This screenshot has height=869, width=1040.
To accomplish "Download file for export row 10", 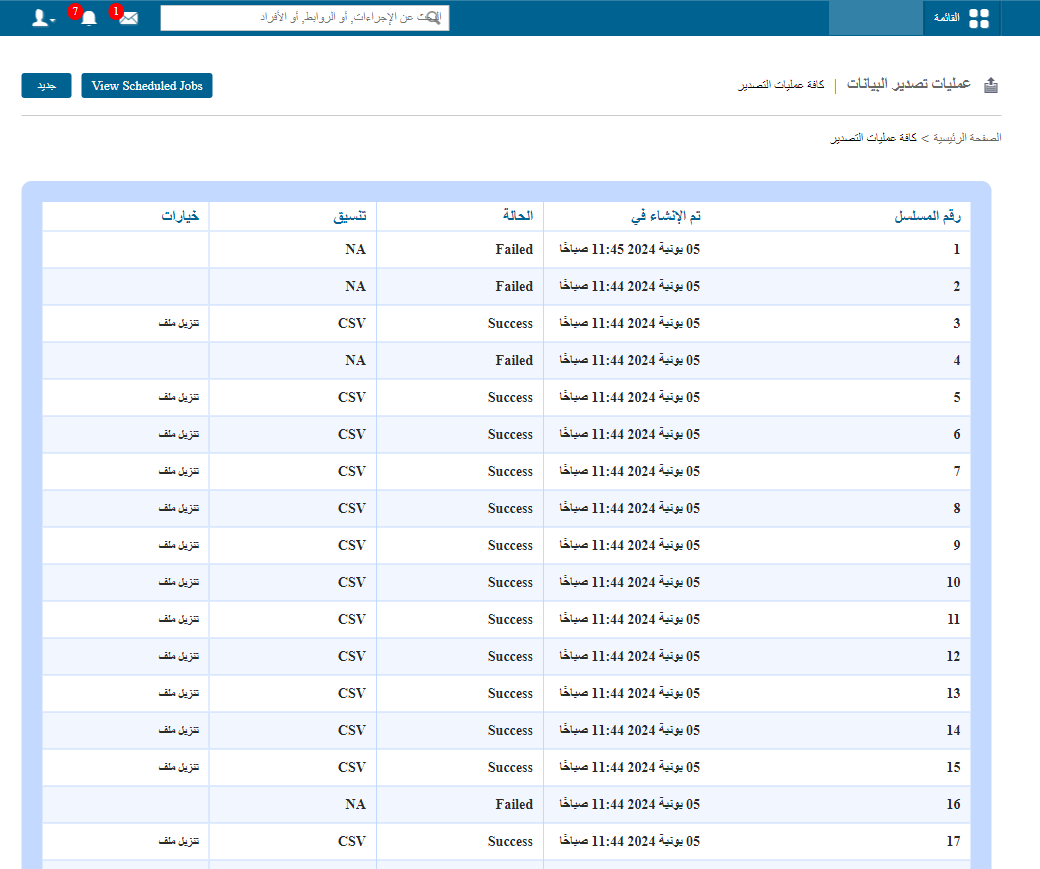I will pyautogui.click(x=178, y=582).
